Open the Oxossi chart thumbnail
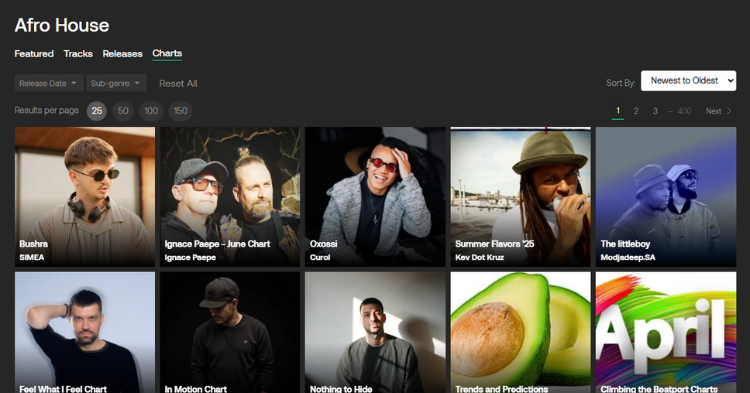The width and height of the screenshot is (750, 393). (375, 196)
